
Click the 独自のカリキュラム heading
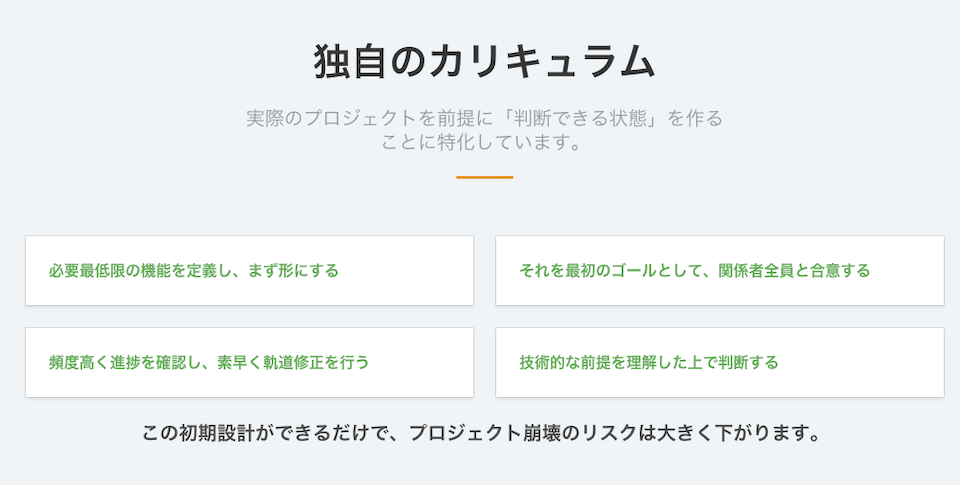(x=484, y=62)
